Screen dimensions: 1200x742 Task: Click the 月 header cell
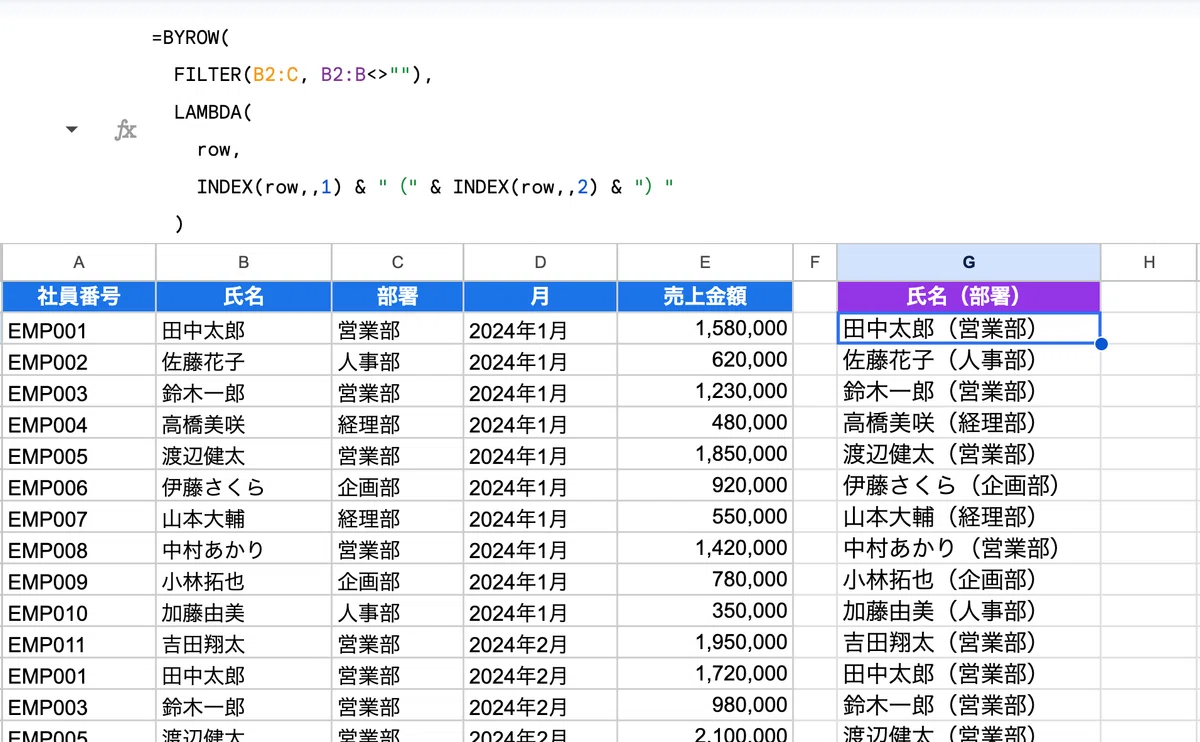point(540,296)
